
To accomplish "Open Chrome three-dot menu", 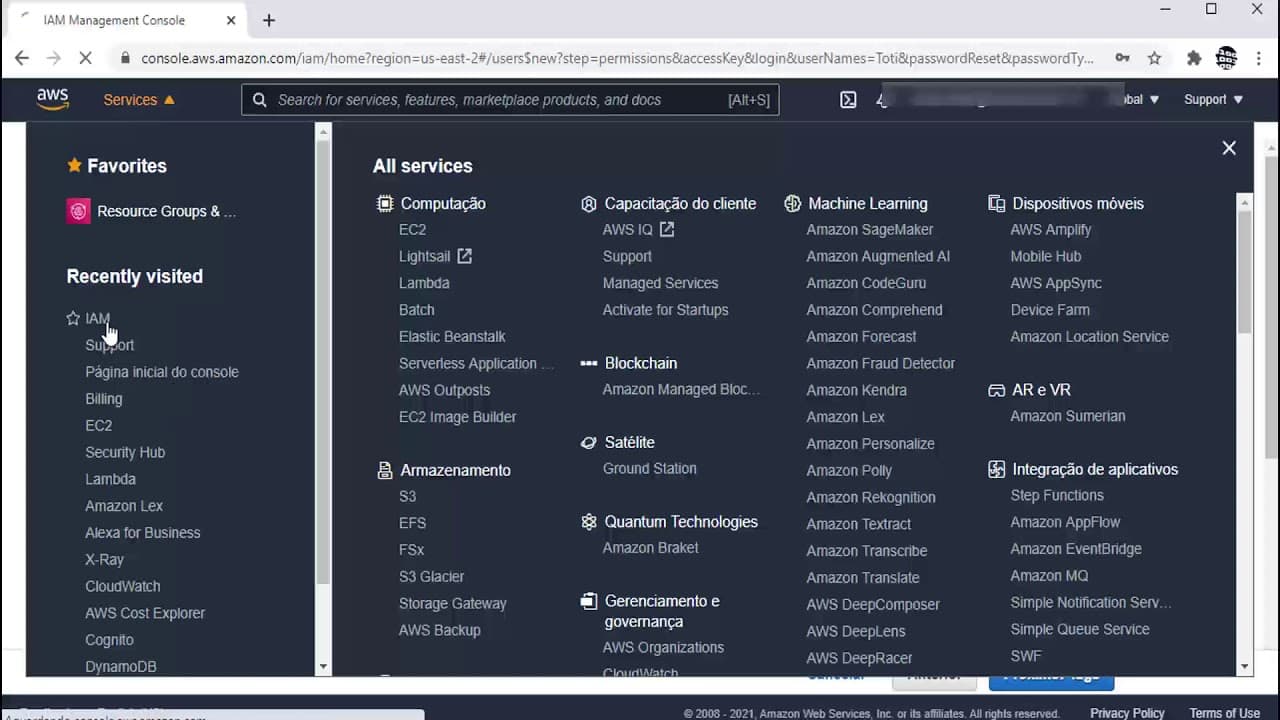I will (x=1259, y=58).
